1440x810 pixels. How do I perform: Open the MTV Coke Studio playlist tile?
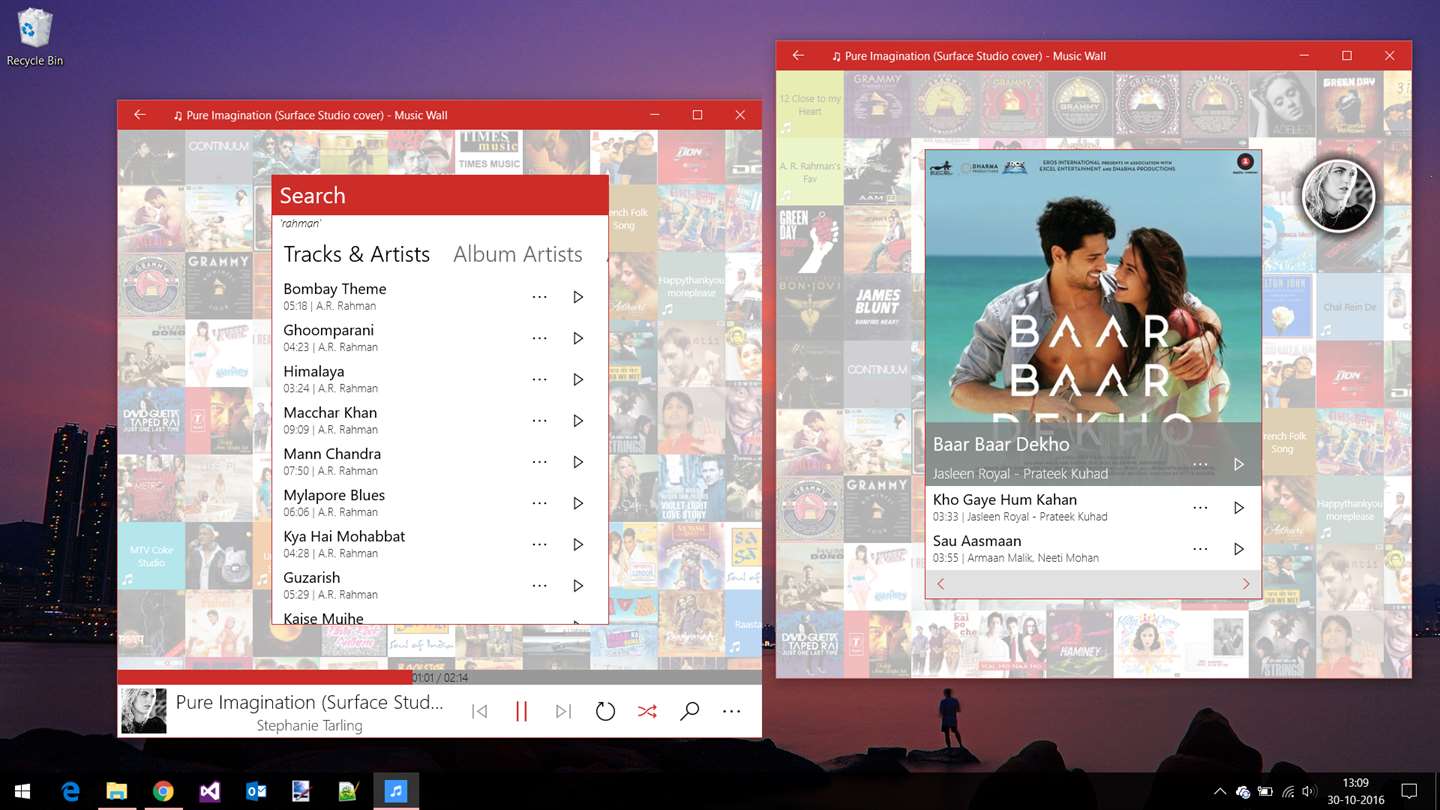[151, 555]
